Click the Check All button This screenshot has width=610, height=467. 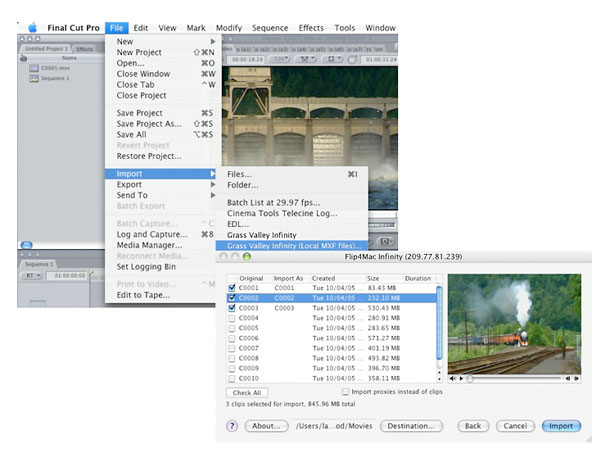click(247, 393)
